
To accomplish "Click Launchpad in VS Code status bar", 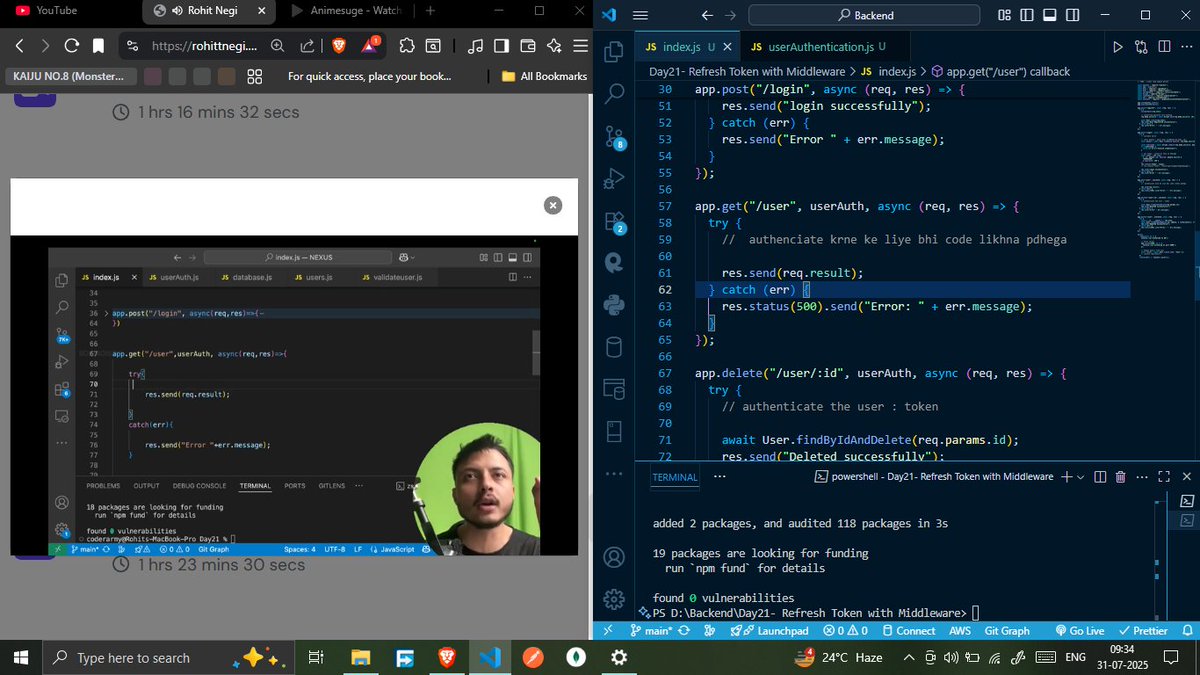I will click(769, 631).
